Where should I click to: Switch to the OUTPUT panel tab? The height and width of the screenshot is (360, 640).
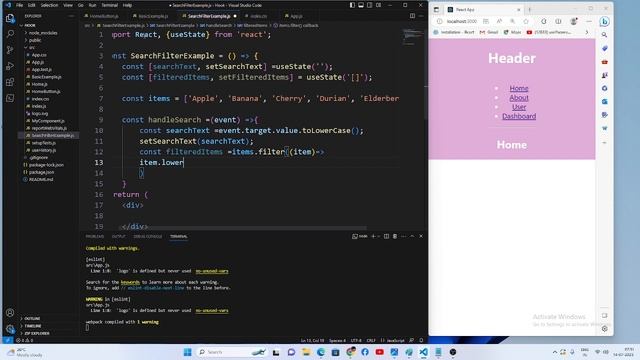[119, 236]
